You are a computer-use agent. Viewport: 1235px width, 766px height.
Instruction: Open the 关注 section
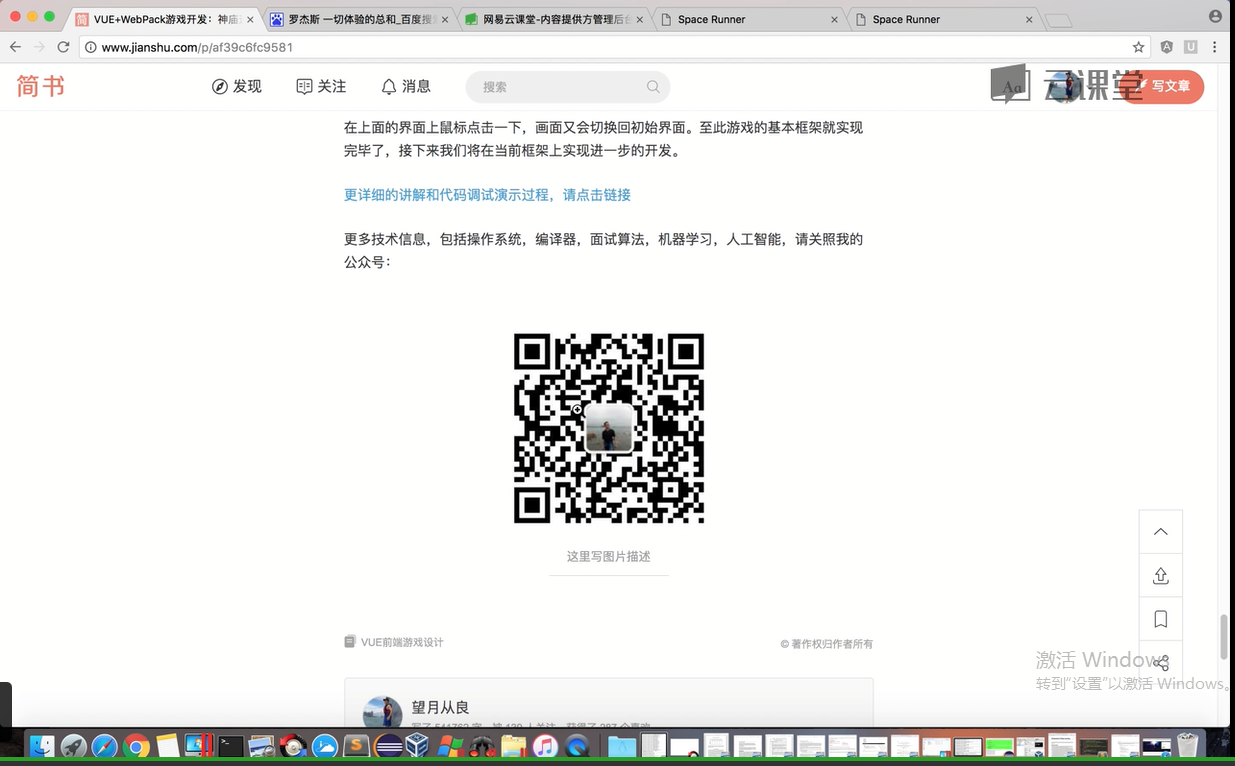coord(321,87)
